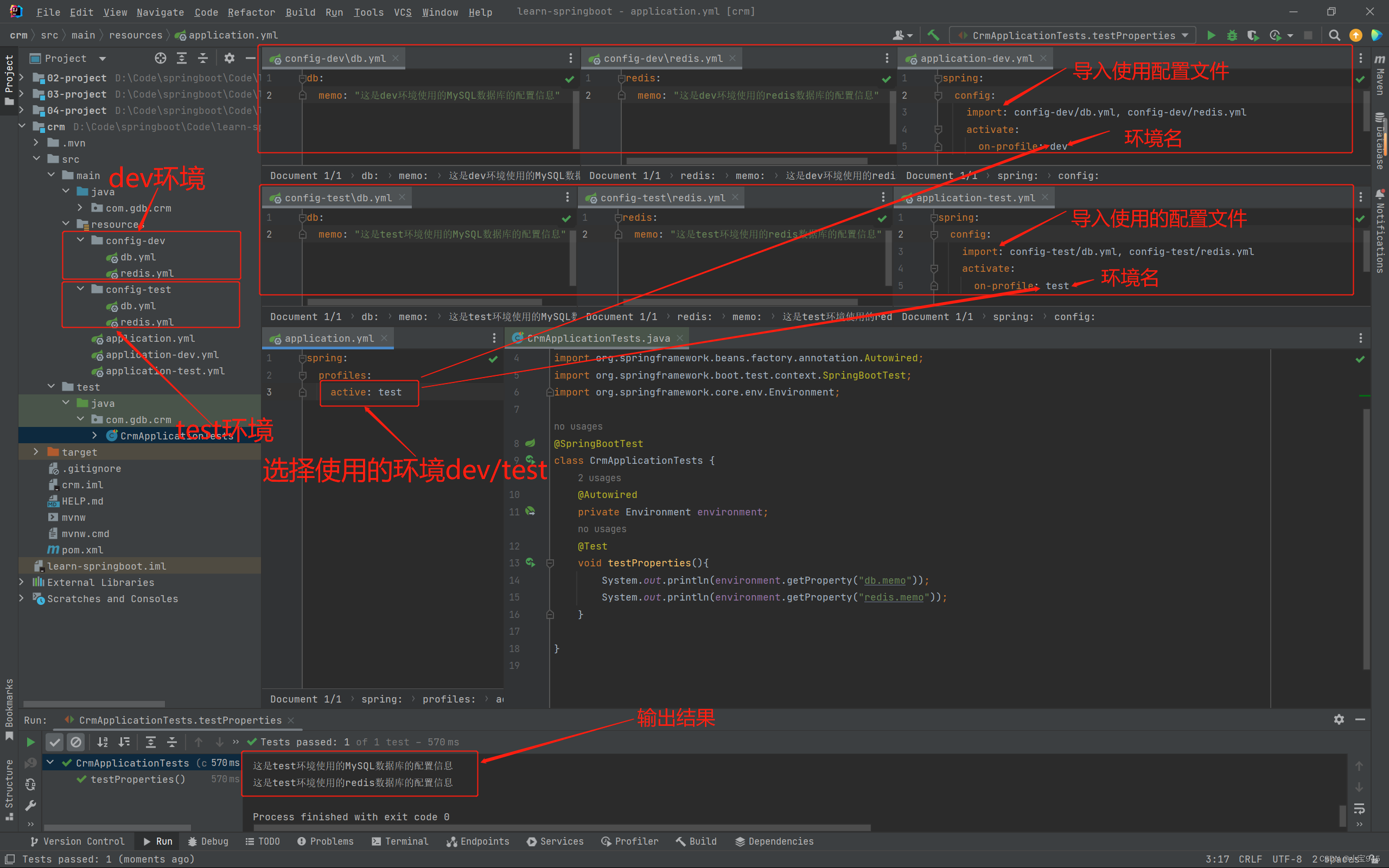Open the Maven side tool window
Screen dimensions: 1389x868
[1380, 75]
